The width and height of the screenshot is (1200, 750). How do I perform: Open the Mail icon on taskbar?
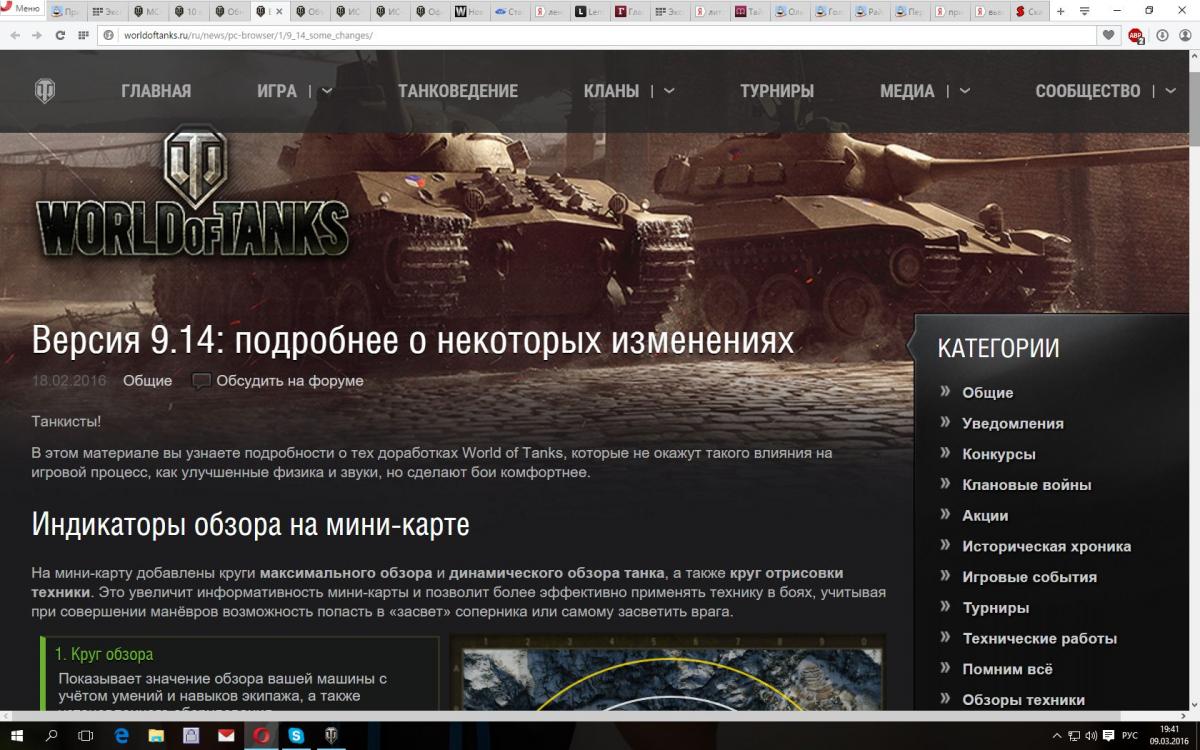point(226,736)
